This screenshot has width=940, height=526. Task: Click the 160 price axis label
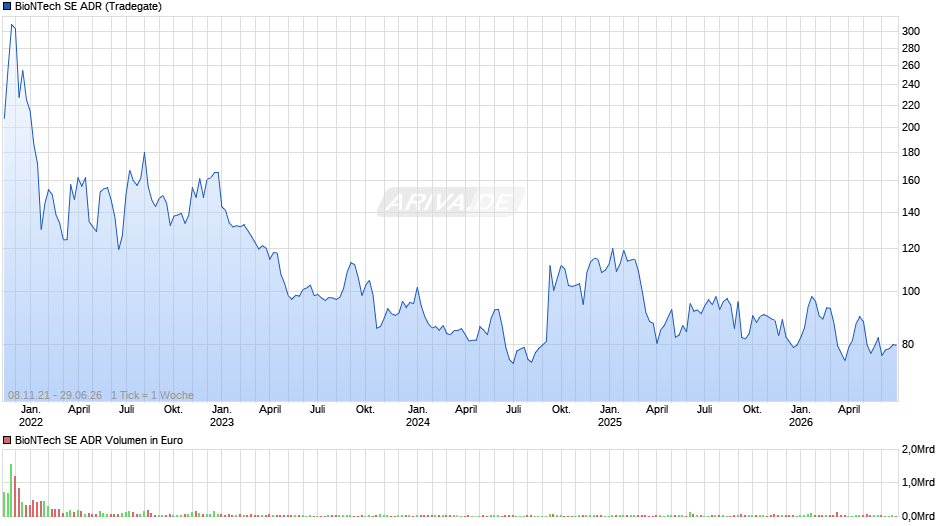[x=911, y=181]
